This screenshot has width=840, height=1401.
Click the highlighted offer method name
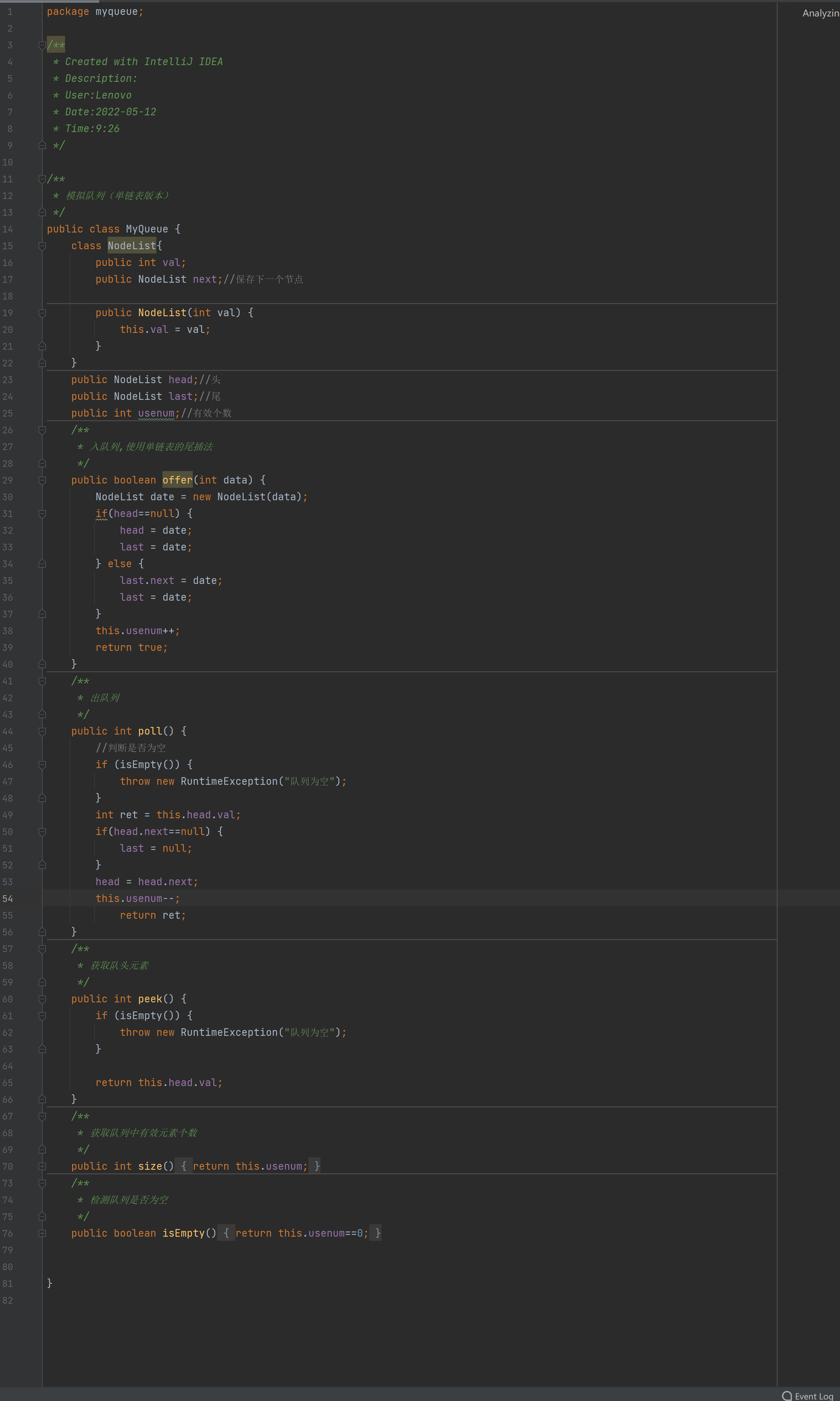click(x=177, y=480)
